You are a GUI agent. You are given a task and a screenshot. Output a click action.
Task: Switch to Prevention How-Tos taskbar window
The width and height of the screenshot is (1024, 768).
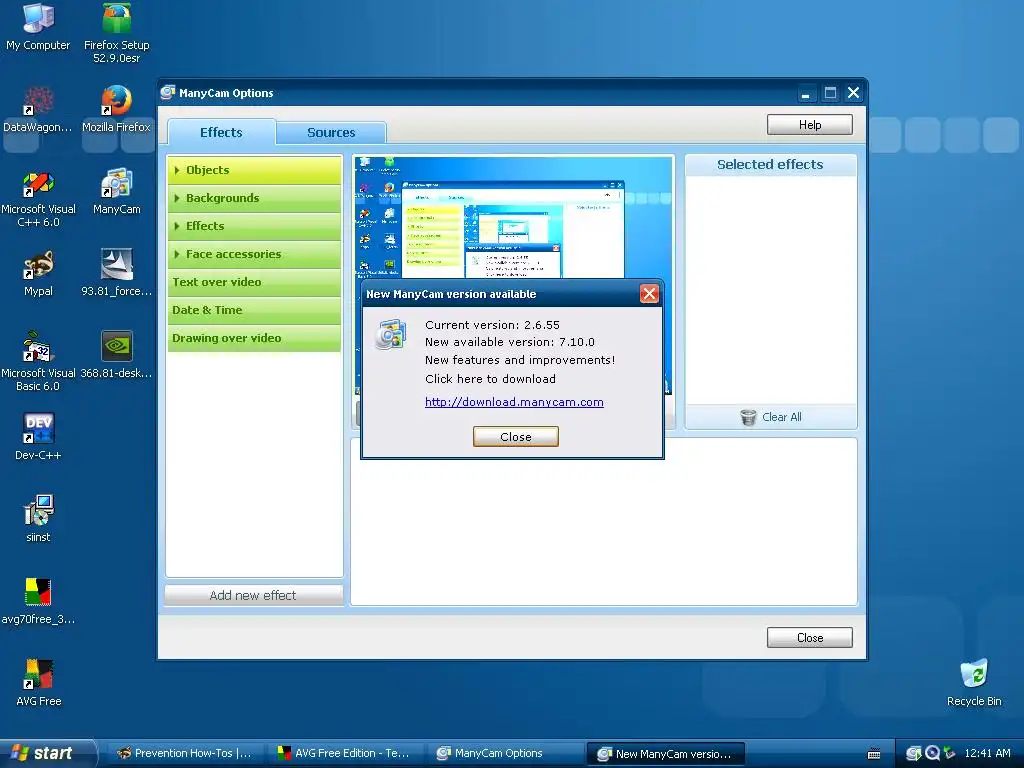(x=185, y=754)
